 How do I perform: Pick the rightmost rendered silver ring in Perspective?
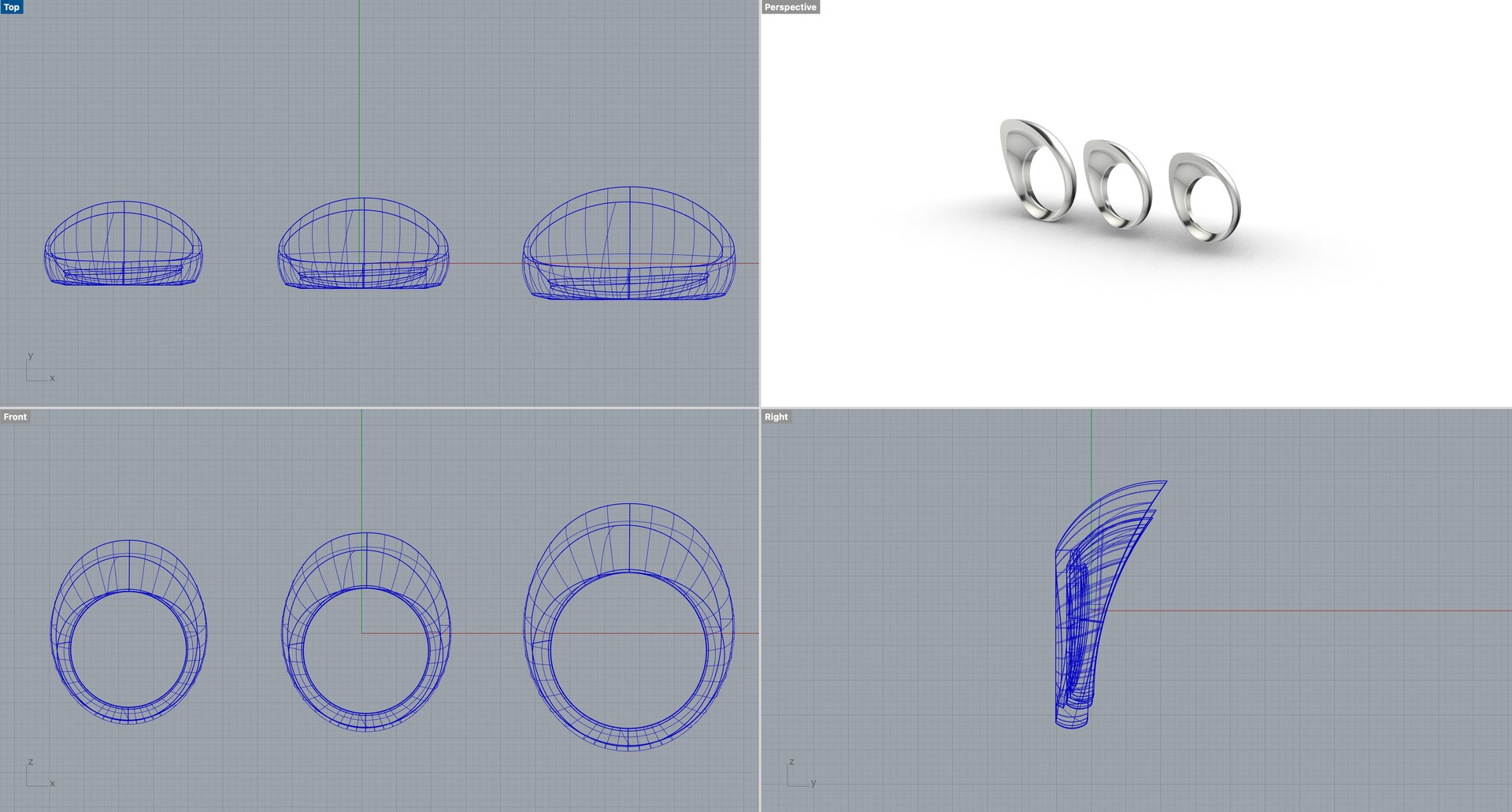click(x=1204, y=197)
